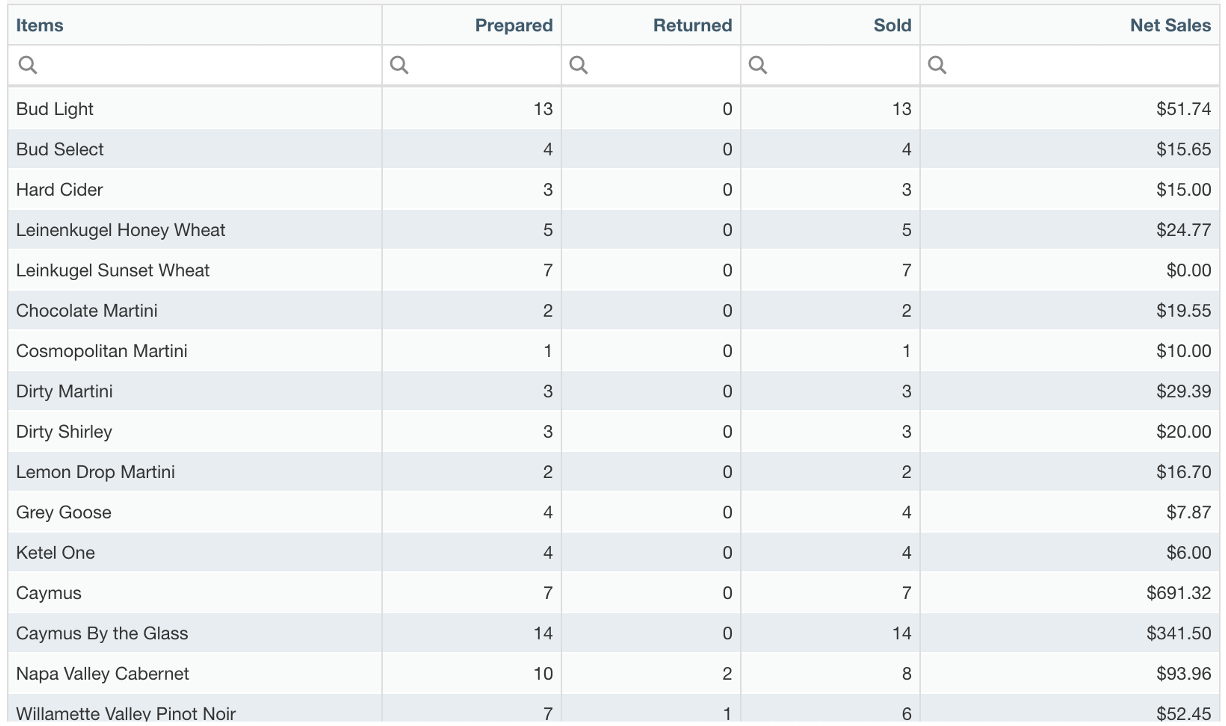Select the Chocolate Martini item

[87, 311]
